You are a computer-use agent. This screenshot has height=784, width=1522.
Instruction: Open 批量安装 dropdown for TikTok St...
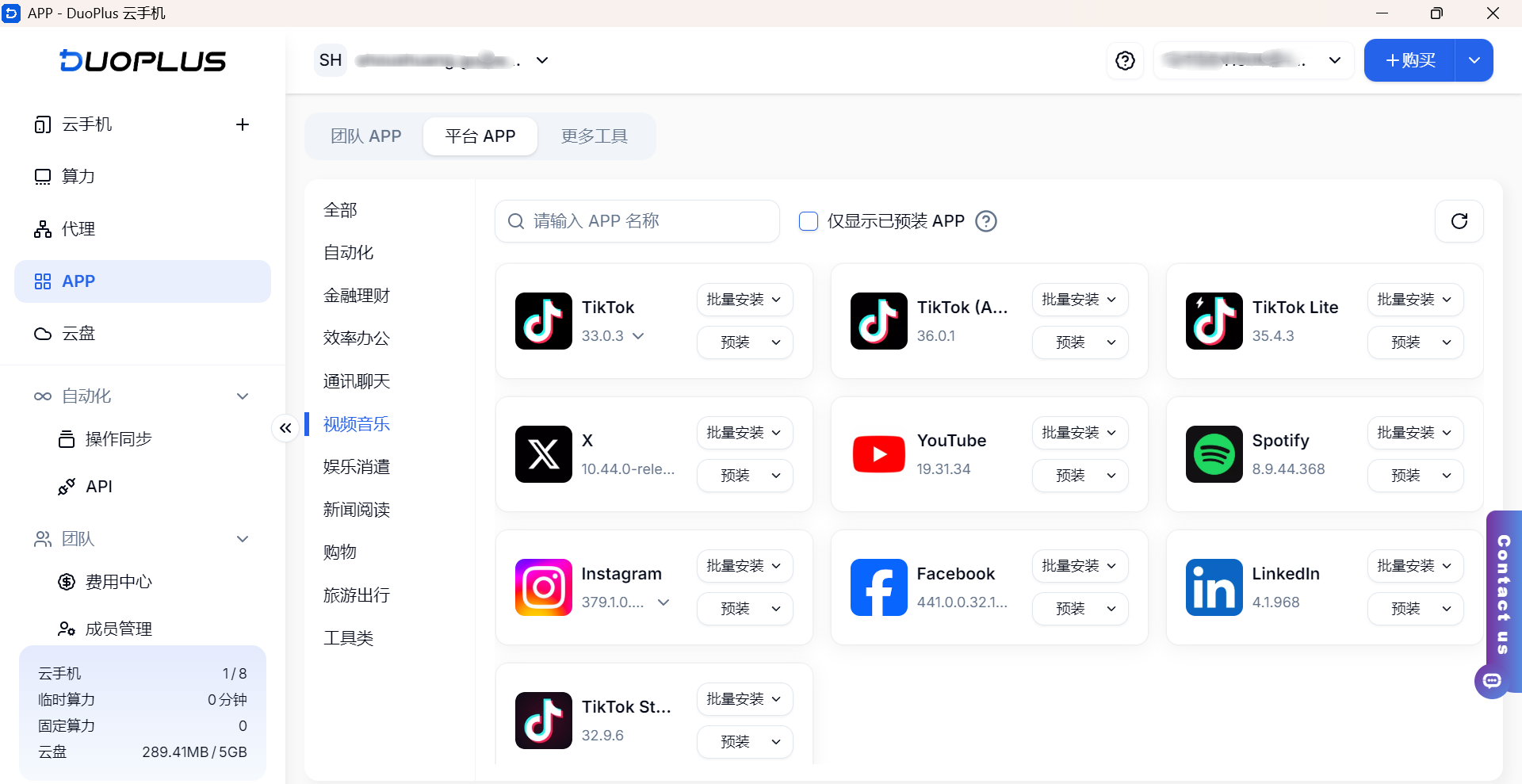pyautogui.click(x=744, y=699)
